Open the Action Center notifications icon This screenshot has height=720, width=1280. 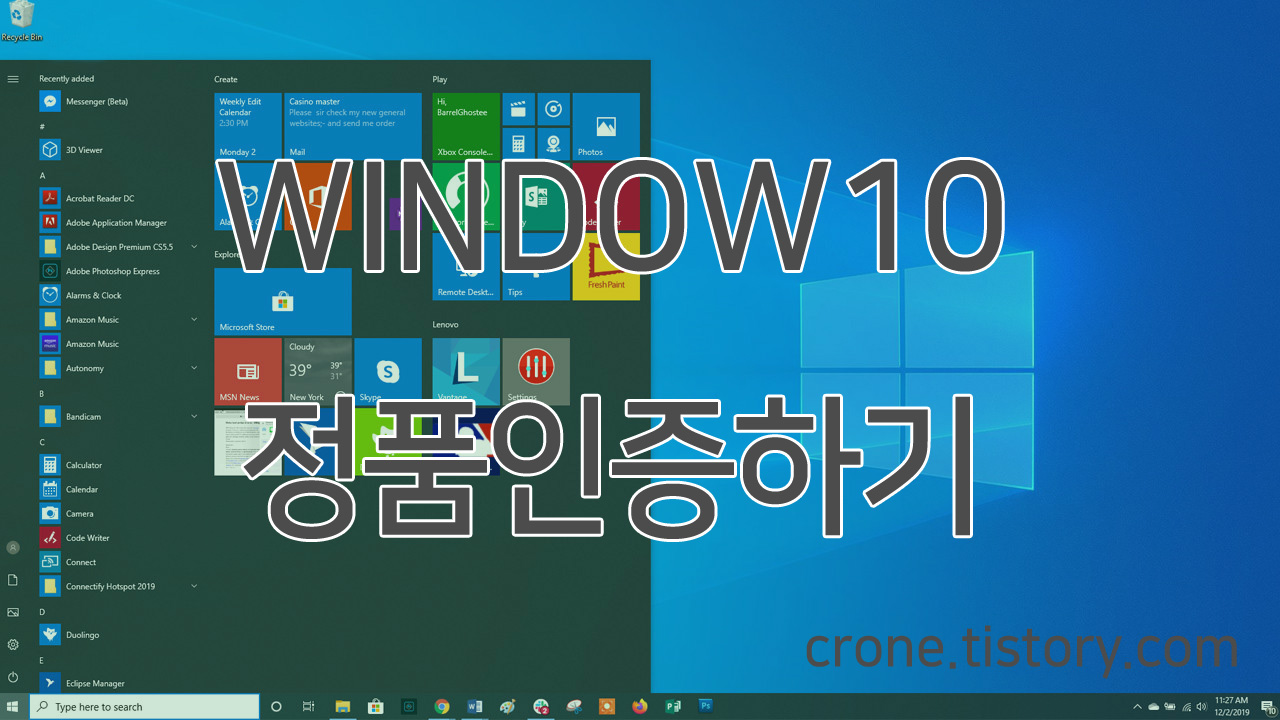click(1267, 707)
